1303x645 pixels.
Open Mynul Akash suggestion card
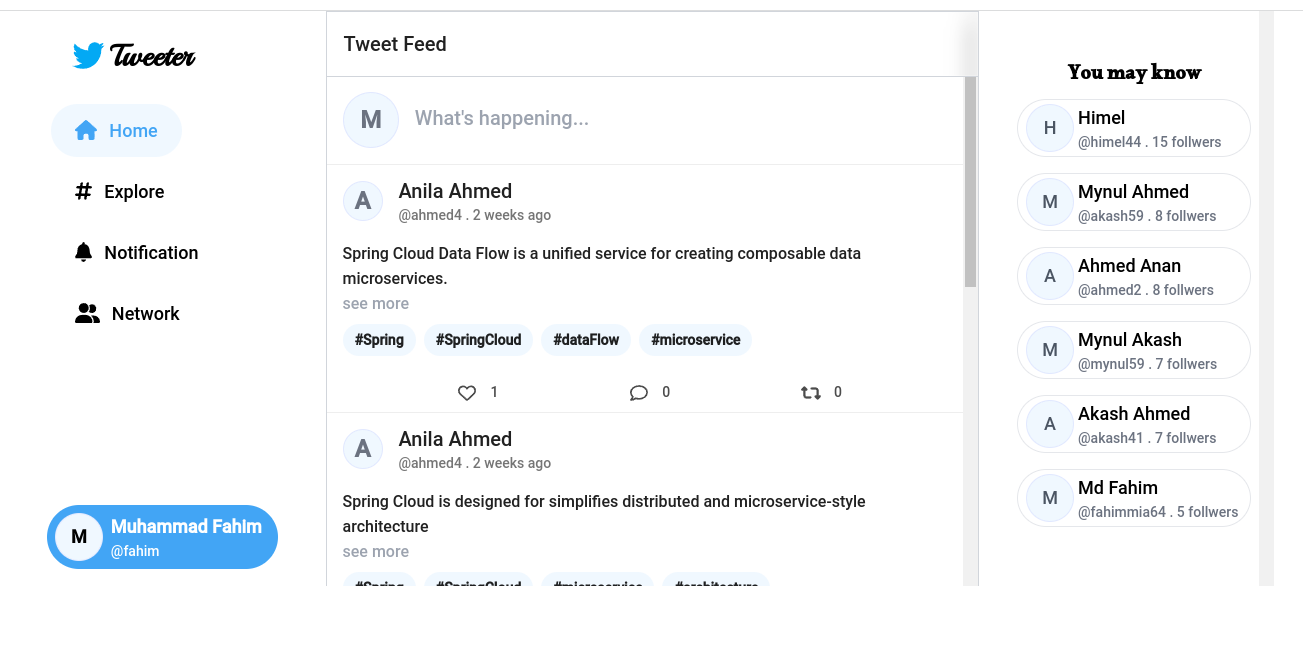tap(1134, 350)
